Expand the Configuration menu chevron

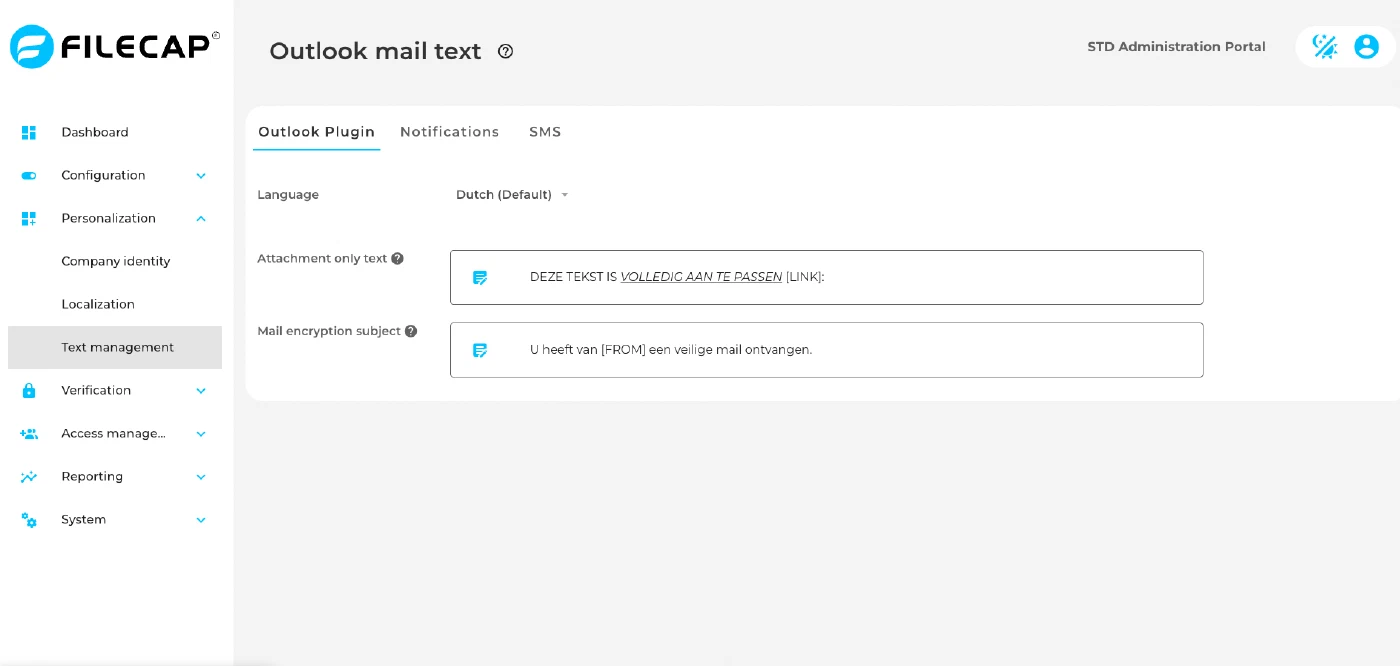pos(201,176)
